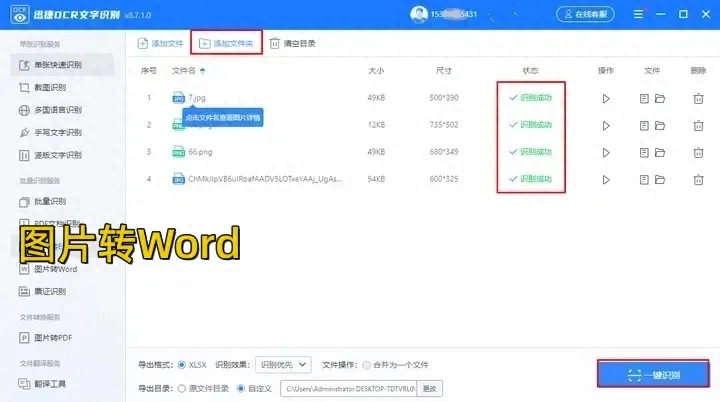The height and width of the screenshot is (402, 720).
Task: Click the export path input field
Action: pyautogui.click(x=349, y=389)
